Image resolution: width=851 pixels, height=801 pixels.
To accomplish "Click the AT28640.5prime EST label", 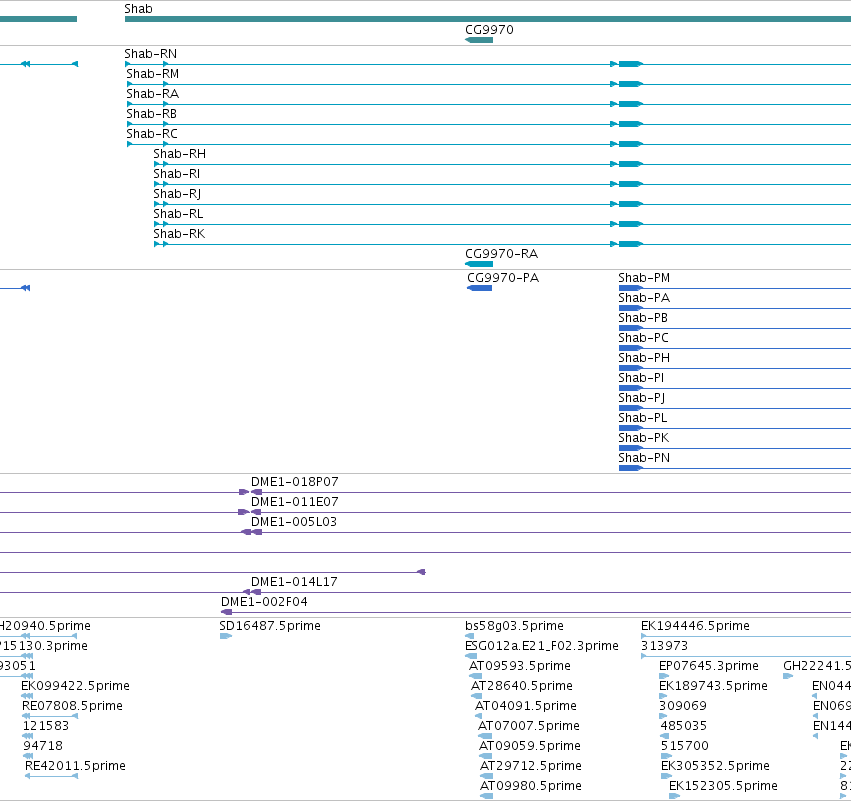I will [522, 686].
